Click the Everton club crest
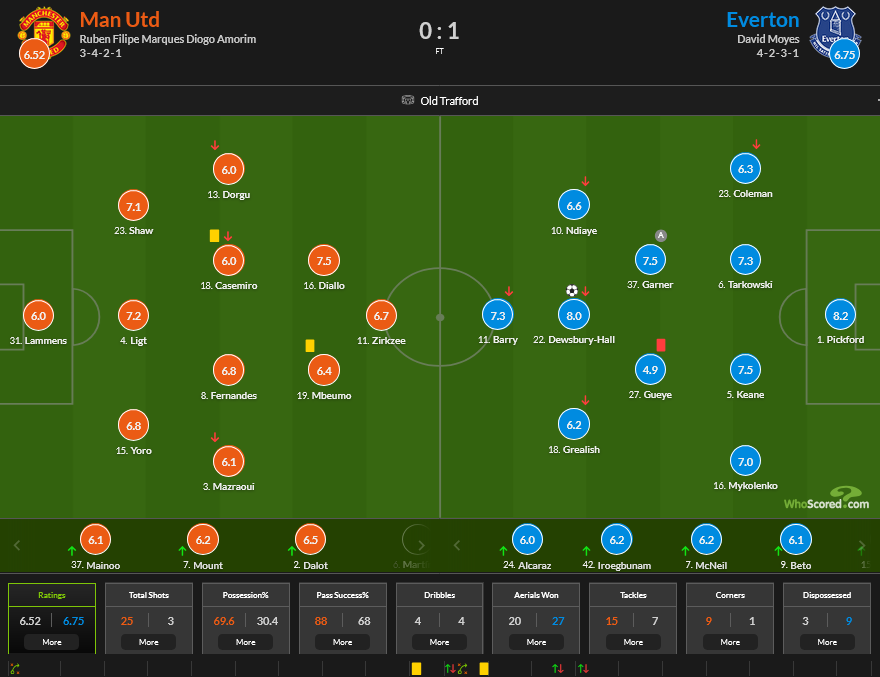Screen dimensions: 880x677 836,30
